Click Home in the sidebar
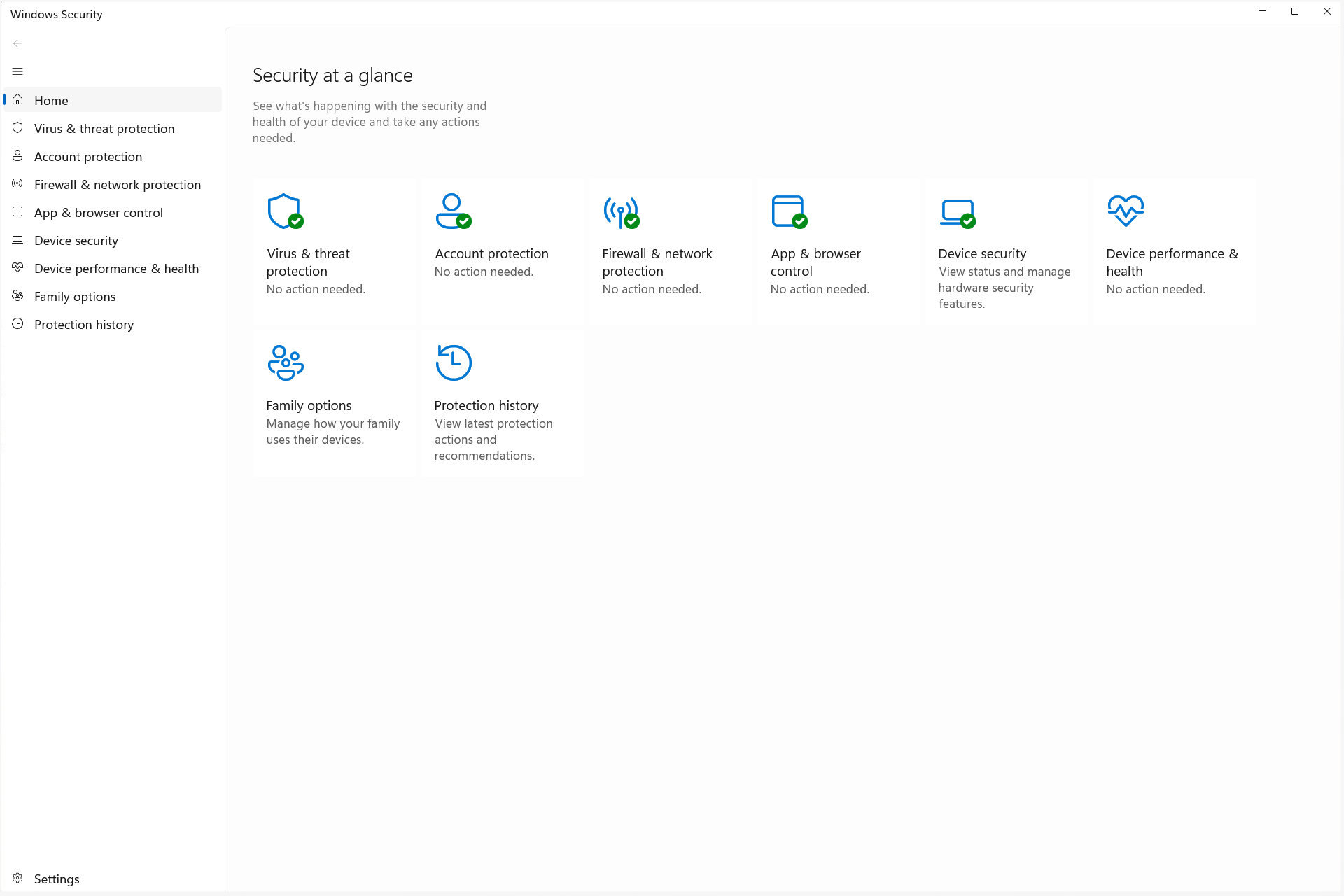The image size is (1344, 896). (x=51, y=100)
